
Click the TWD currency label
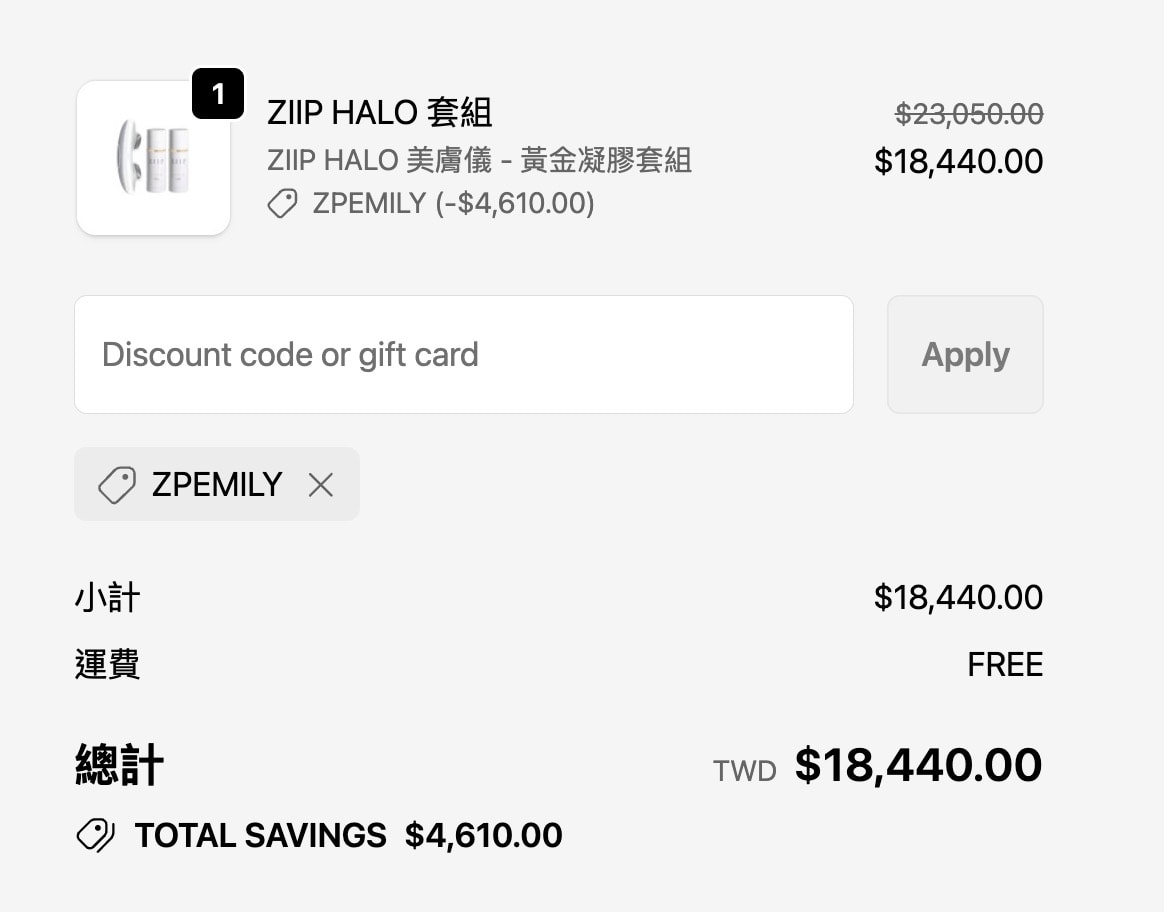[x=743, y=770]
